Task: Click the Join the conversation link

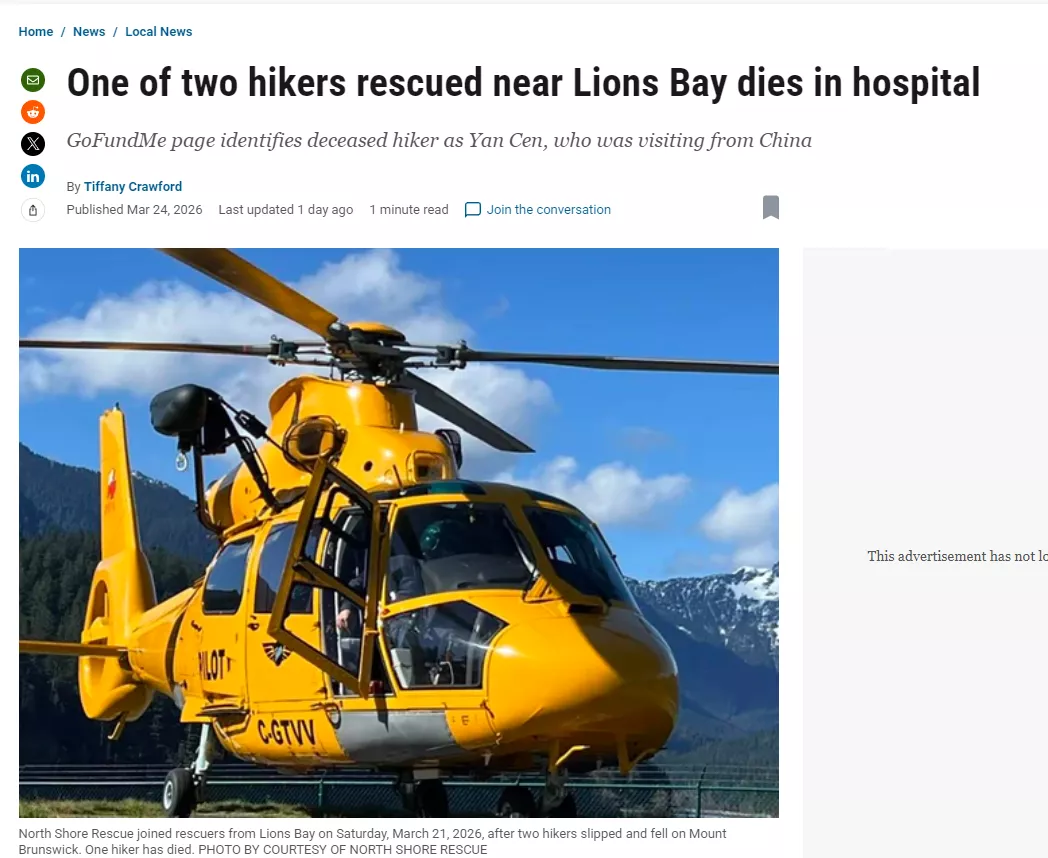Action: click(x=548, y=210)
